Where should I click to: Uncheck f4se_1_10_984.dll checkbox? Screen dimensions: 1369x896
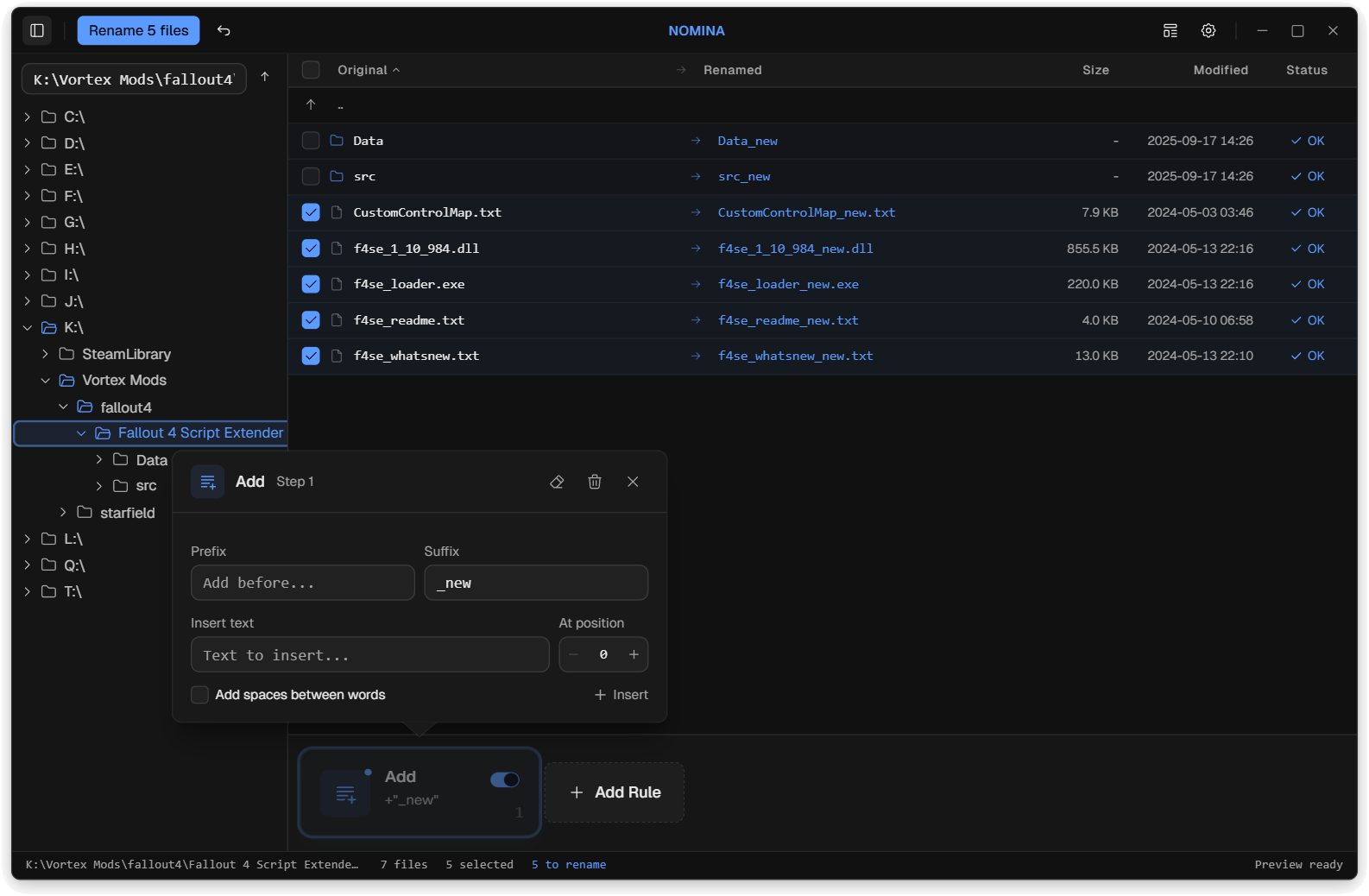(x=311, y=249)
